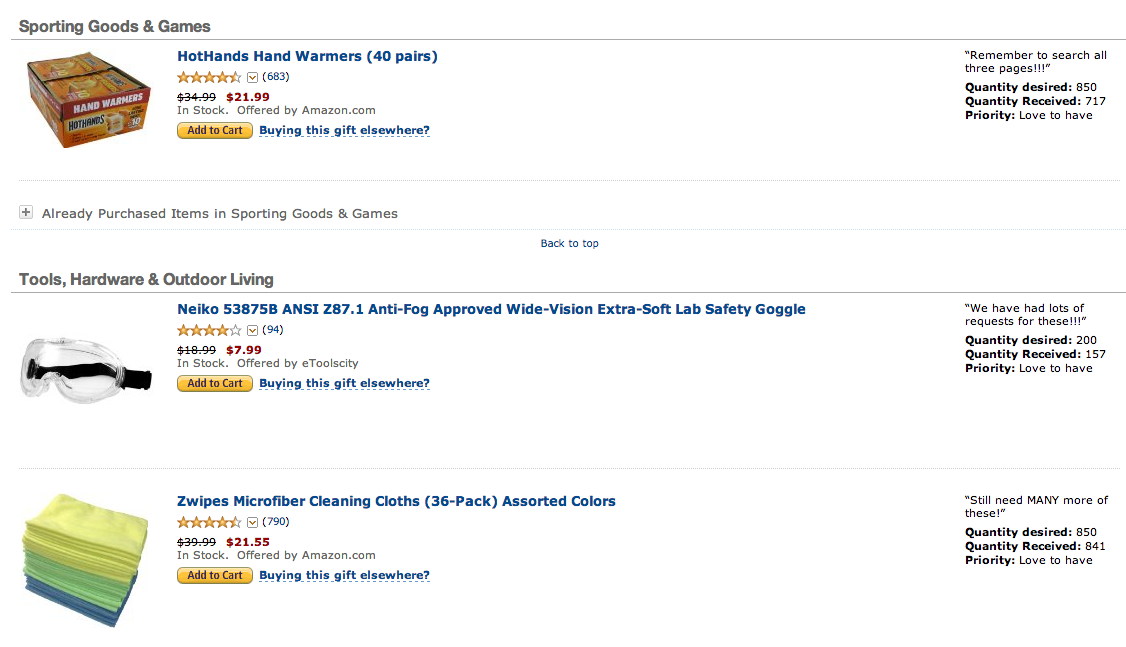Click Buying this gift elsewhere for Zwipes Cloths
This screenshot has width=1126, height=647.
point(344,575)
